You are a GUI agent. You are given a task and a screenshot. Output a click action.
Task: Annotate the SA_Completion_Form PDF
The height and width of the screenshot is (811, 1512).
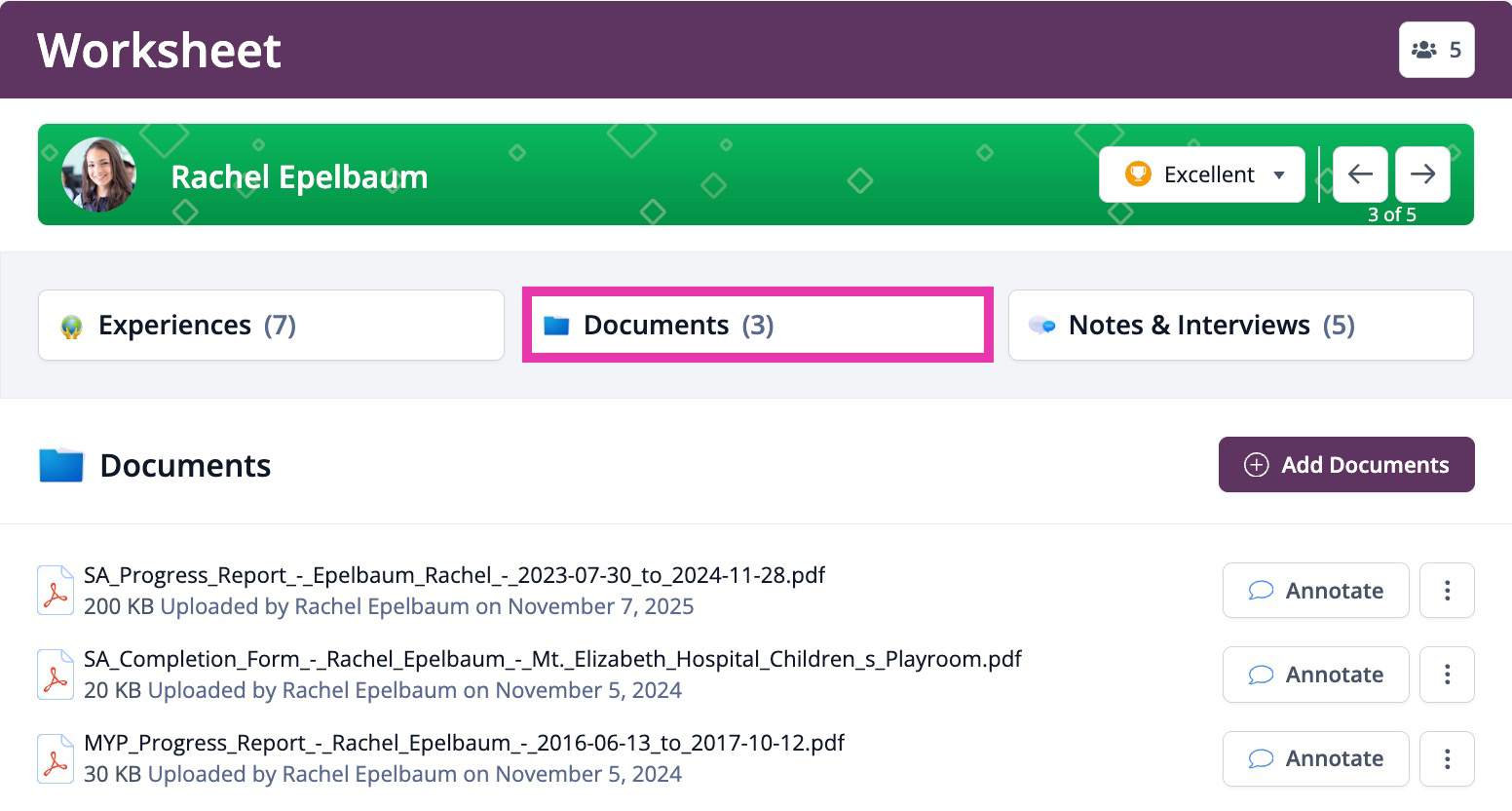pos(1315,675)
